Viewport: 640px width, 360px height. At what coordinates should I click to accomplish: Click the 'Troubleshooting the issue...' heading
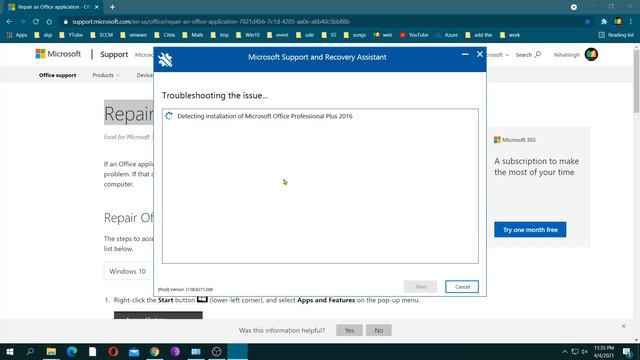[215, 96]
